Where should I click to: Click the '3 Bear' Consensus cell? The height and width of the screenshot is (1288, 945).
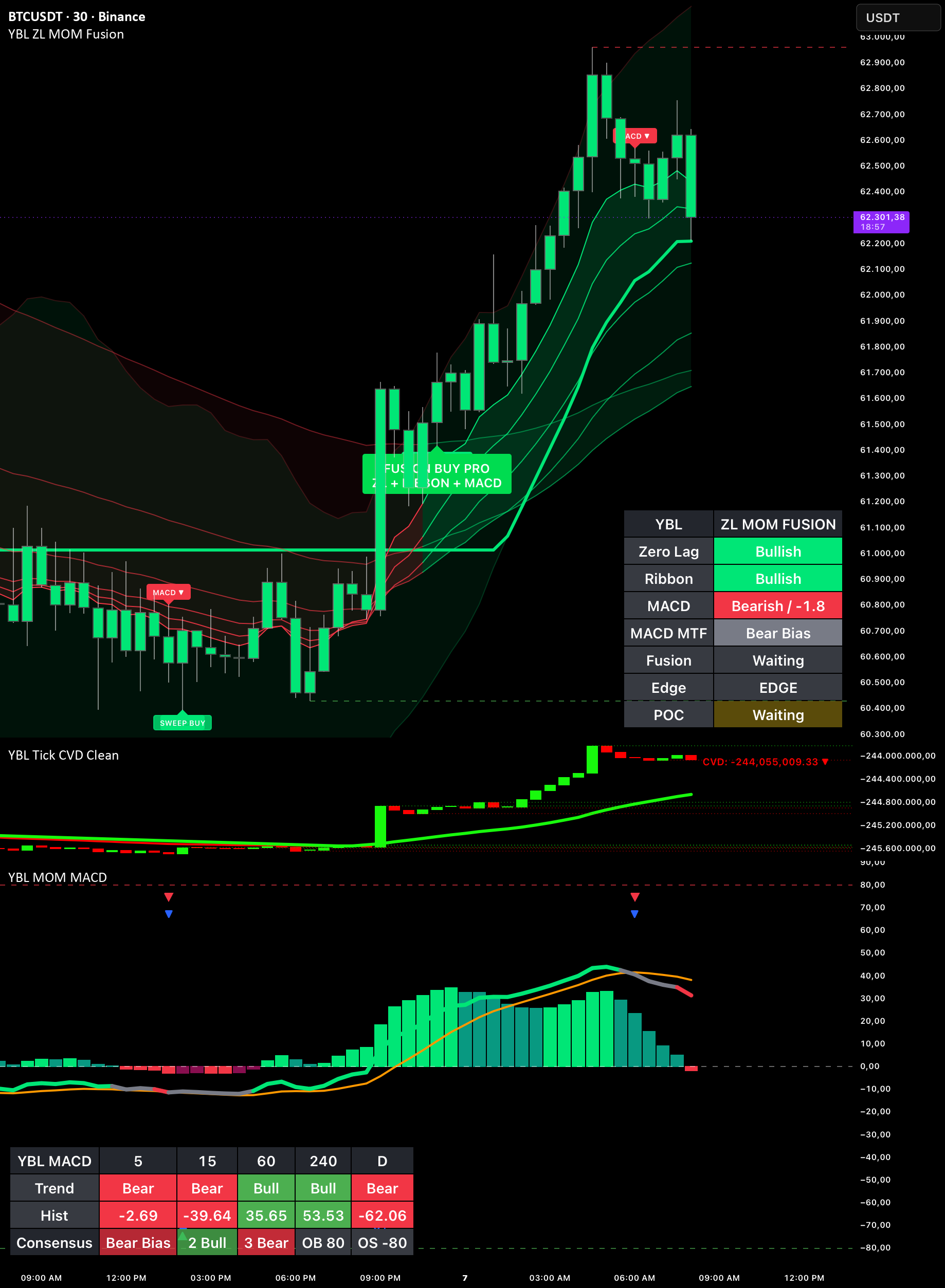(266, 1243)
